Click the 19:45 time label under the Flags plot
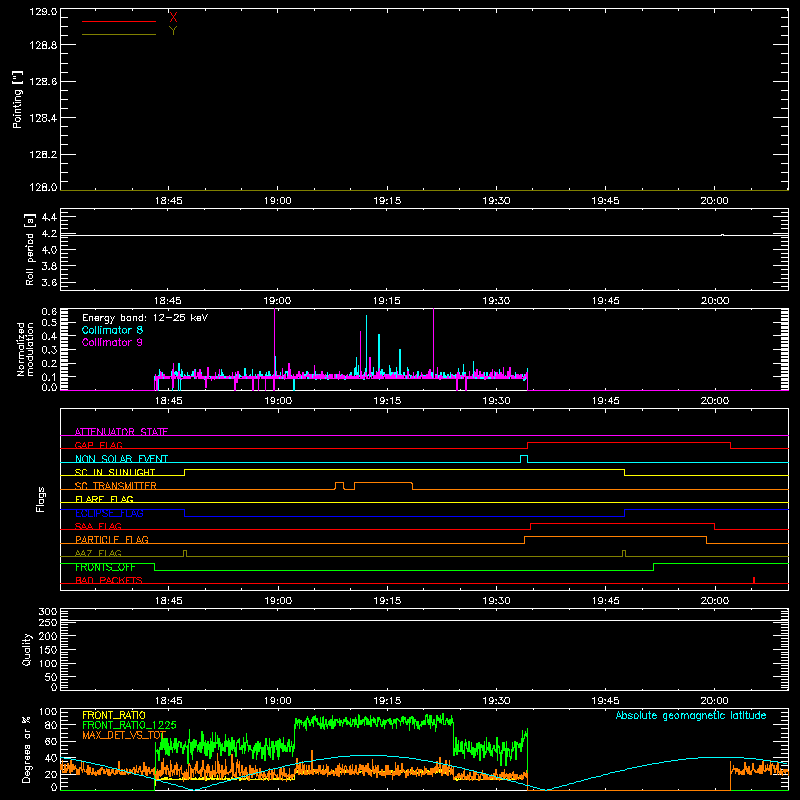The height and width of the screenshot is (800, 800). click(x=605, y=601)
